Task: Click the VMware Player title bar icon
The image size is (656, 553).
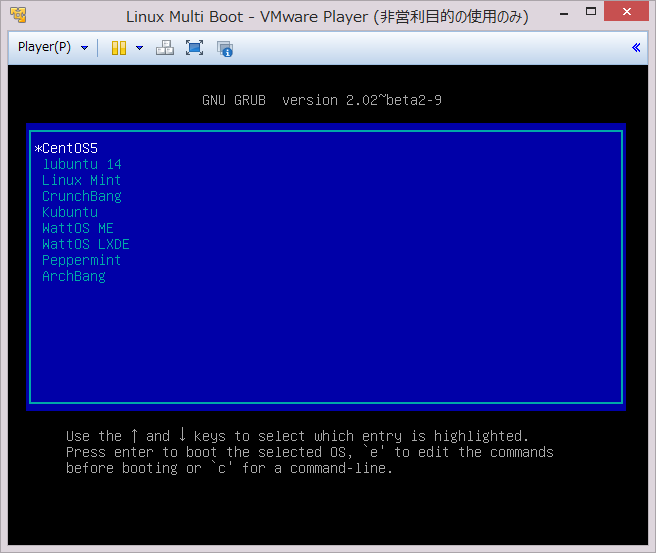Action: pos(18,15)
